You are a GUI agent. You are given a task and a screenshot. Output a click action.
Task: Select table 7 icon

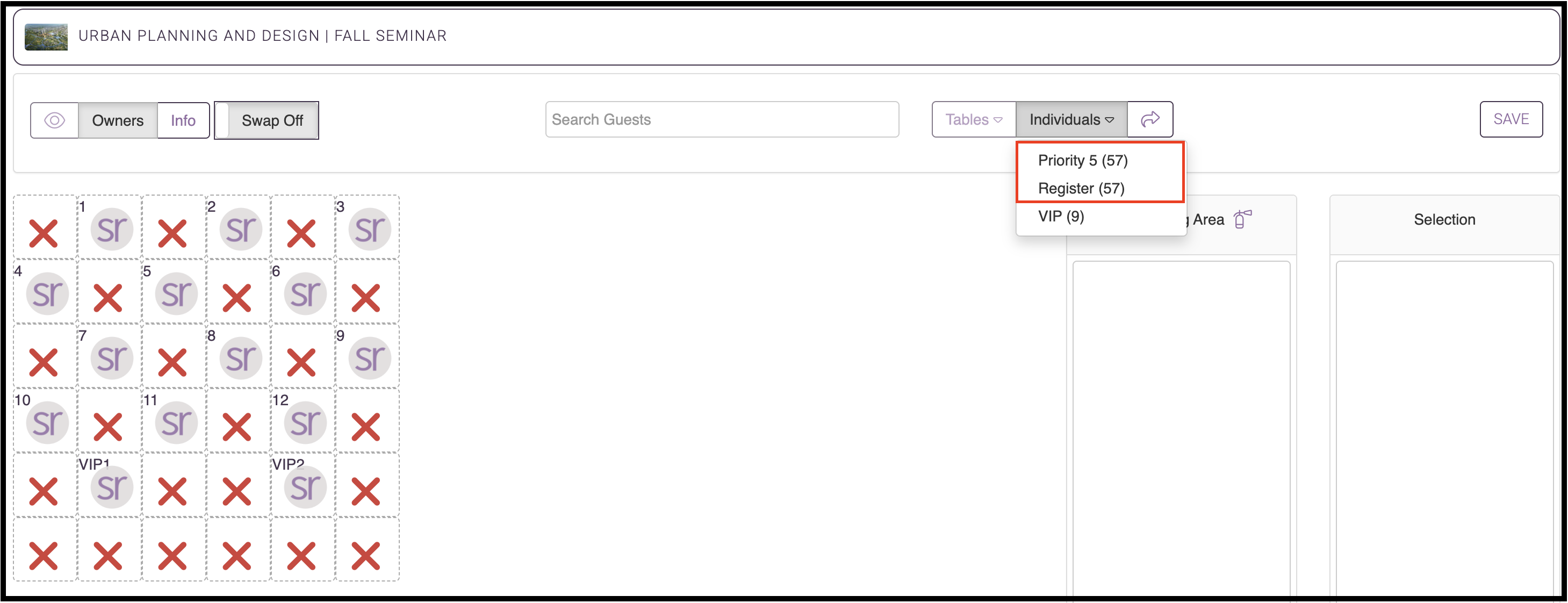(112, 359)
